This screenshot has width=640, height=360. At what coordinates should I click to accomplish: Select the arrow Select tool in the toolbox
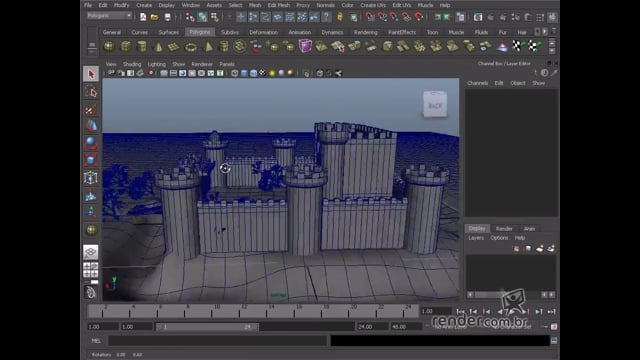pyautogui.click(x=91, y=74)
